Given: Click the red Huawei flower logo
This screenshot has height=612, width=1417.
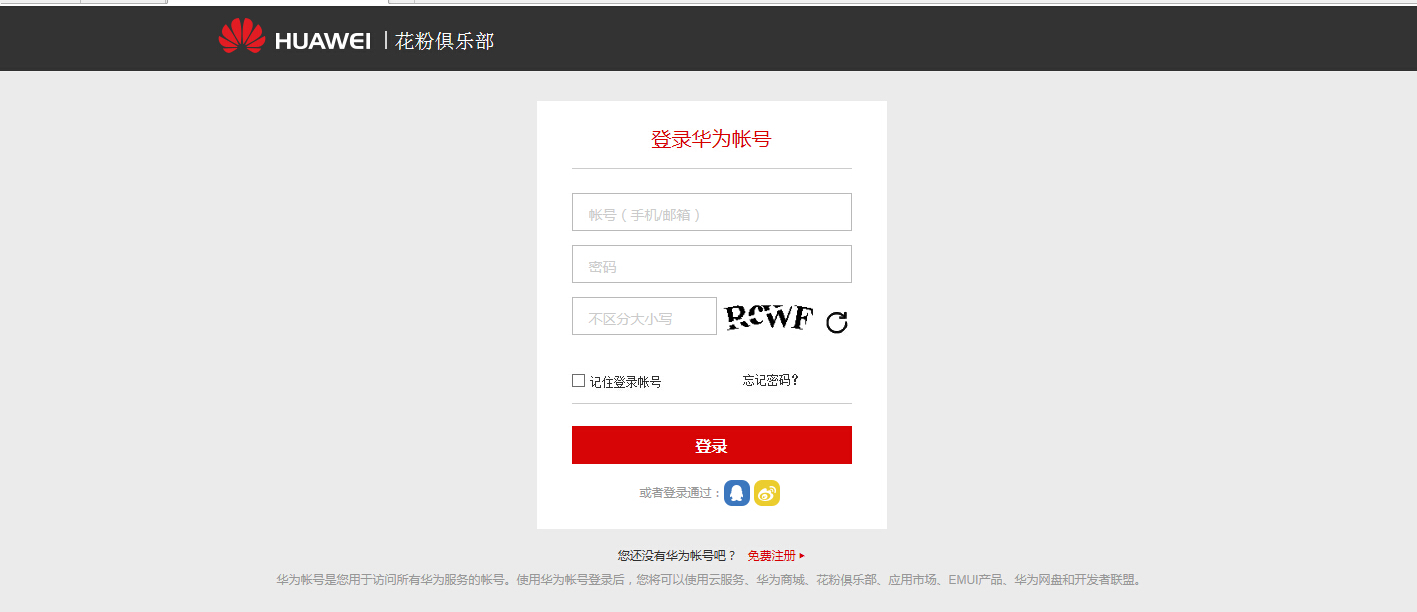Looking at the screenshot, I should point(242,36).
